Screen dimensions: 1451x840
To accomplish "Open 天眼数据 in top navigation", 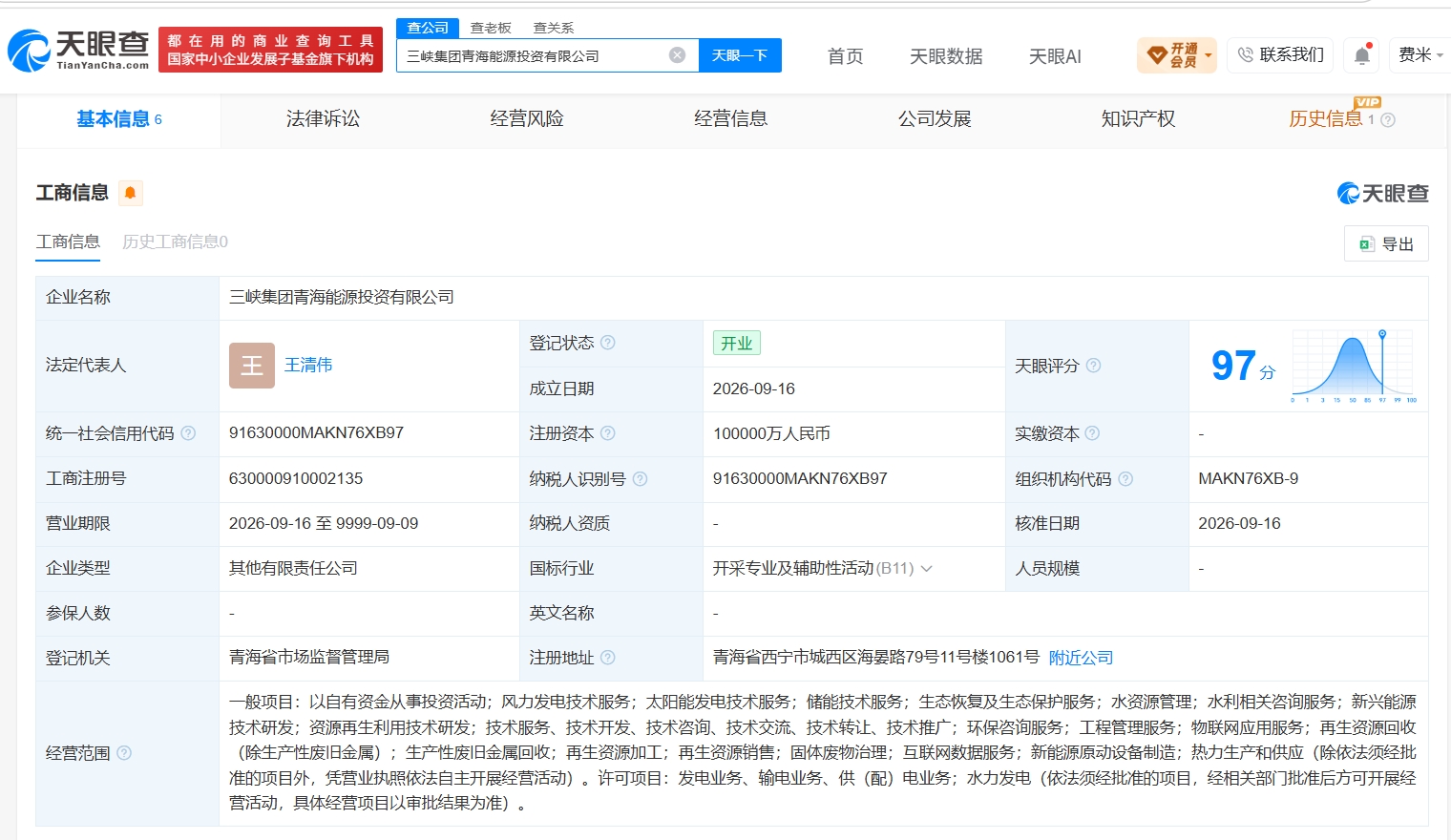I will (x=946, y=56).
